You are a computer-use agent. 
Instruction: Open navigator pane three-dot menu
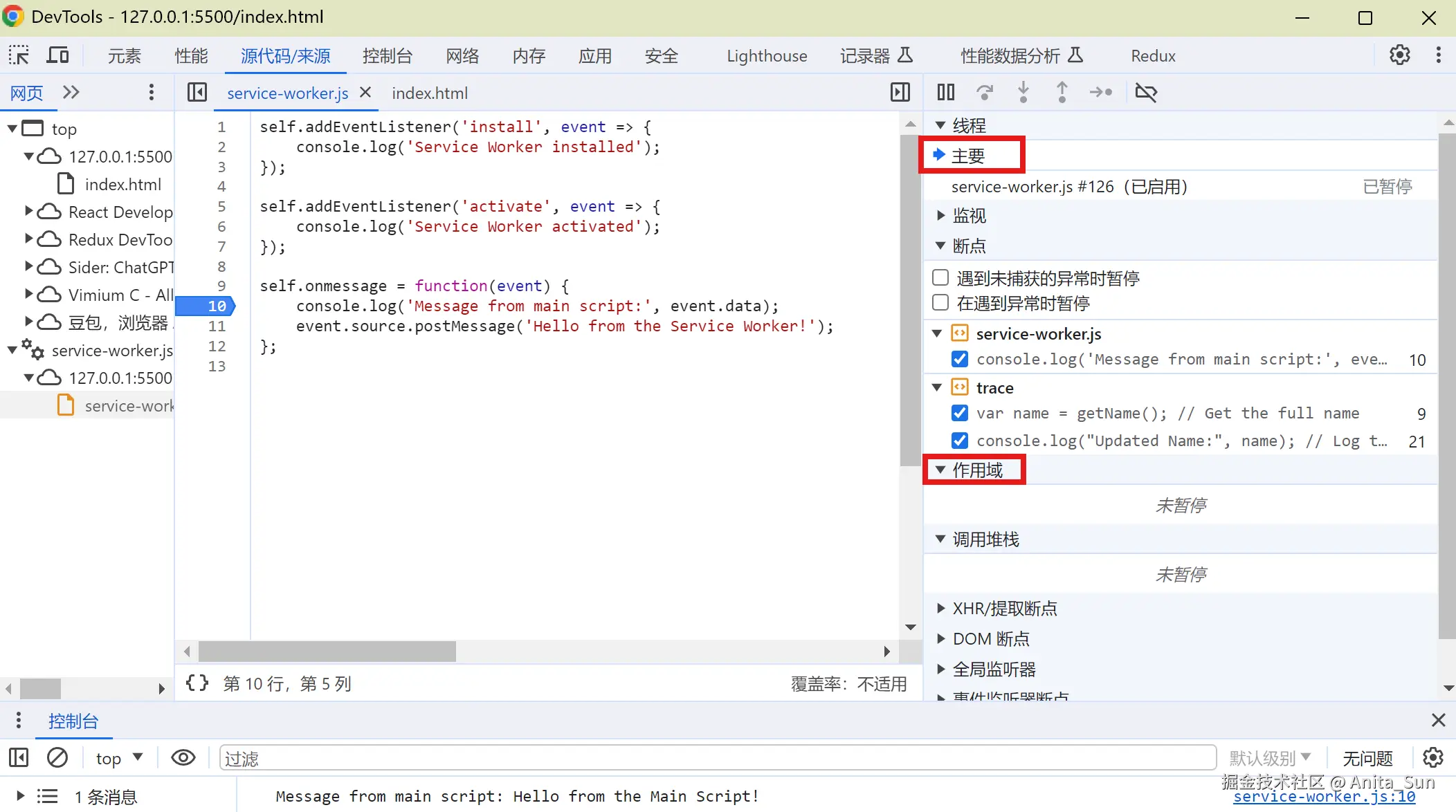click(152, 92)
